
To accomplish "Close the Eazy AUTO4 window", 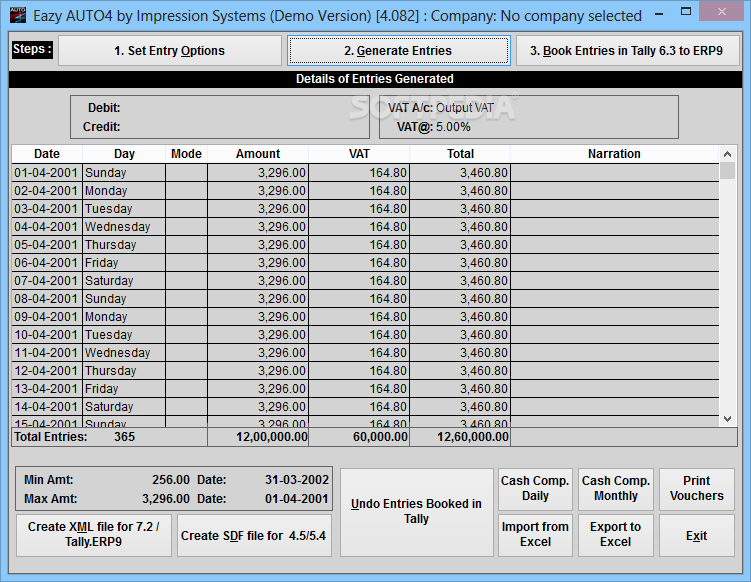I will click(722, 12).
